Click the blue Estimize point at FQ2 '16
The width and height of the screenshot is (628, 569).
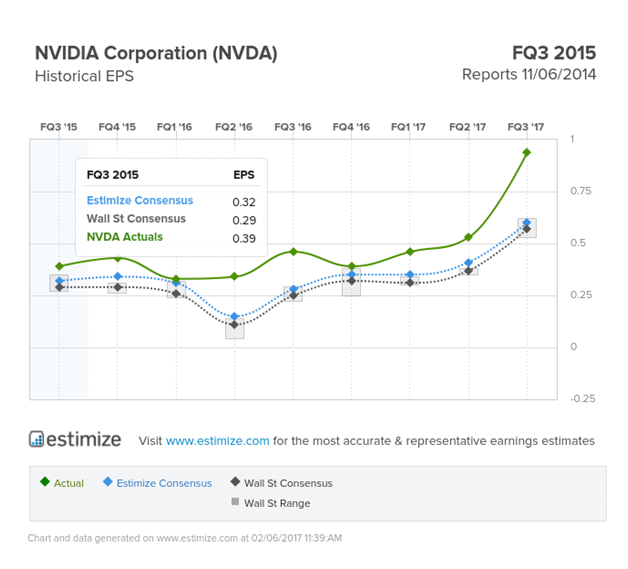point(234,317)
